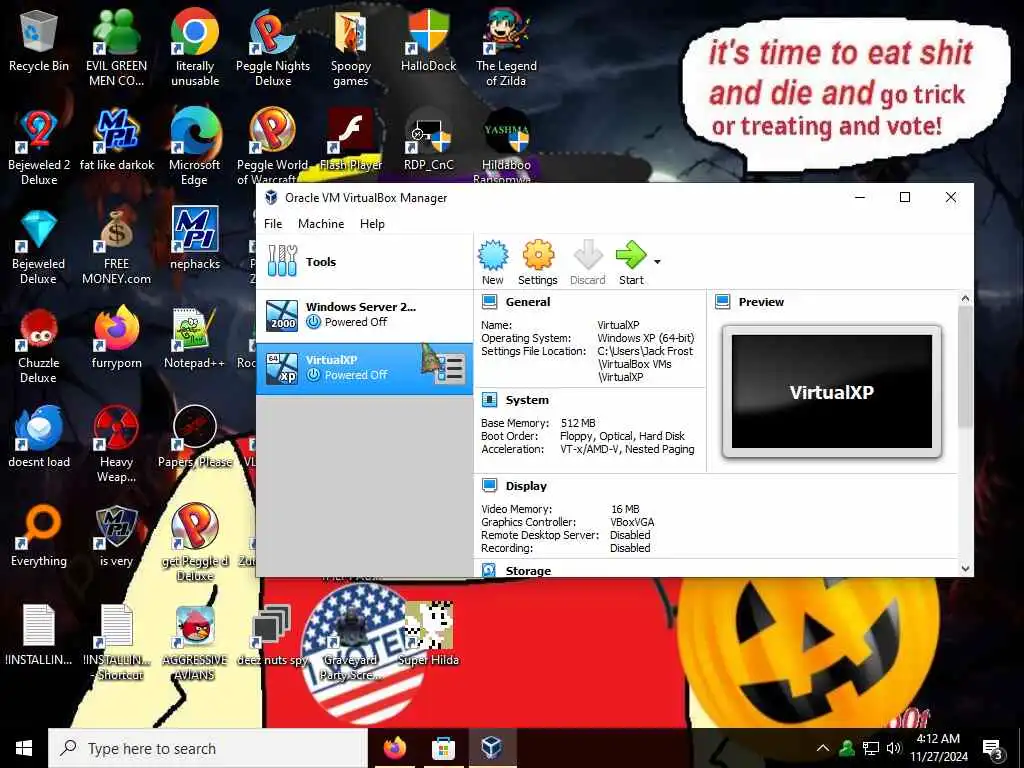Select the Heavy Weapon desktop icon
Viewport: 1024px width, 768px height.
[x=116, y=444]
